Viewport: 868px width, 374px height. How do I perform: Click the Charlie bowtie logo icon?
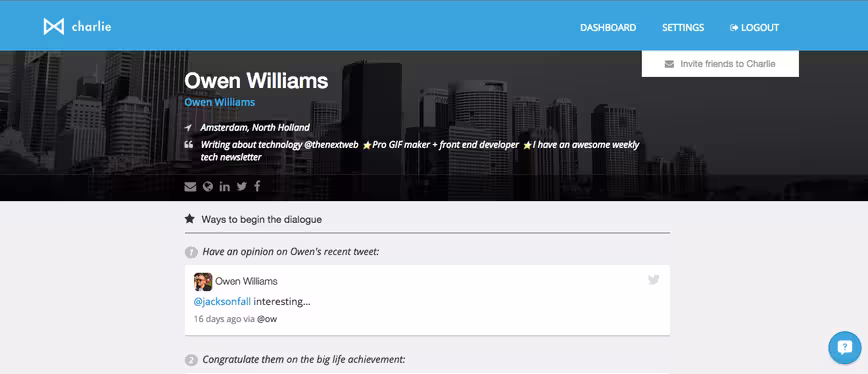[x=54, y=27]
